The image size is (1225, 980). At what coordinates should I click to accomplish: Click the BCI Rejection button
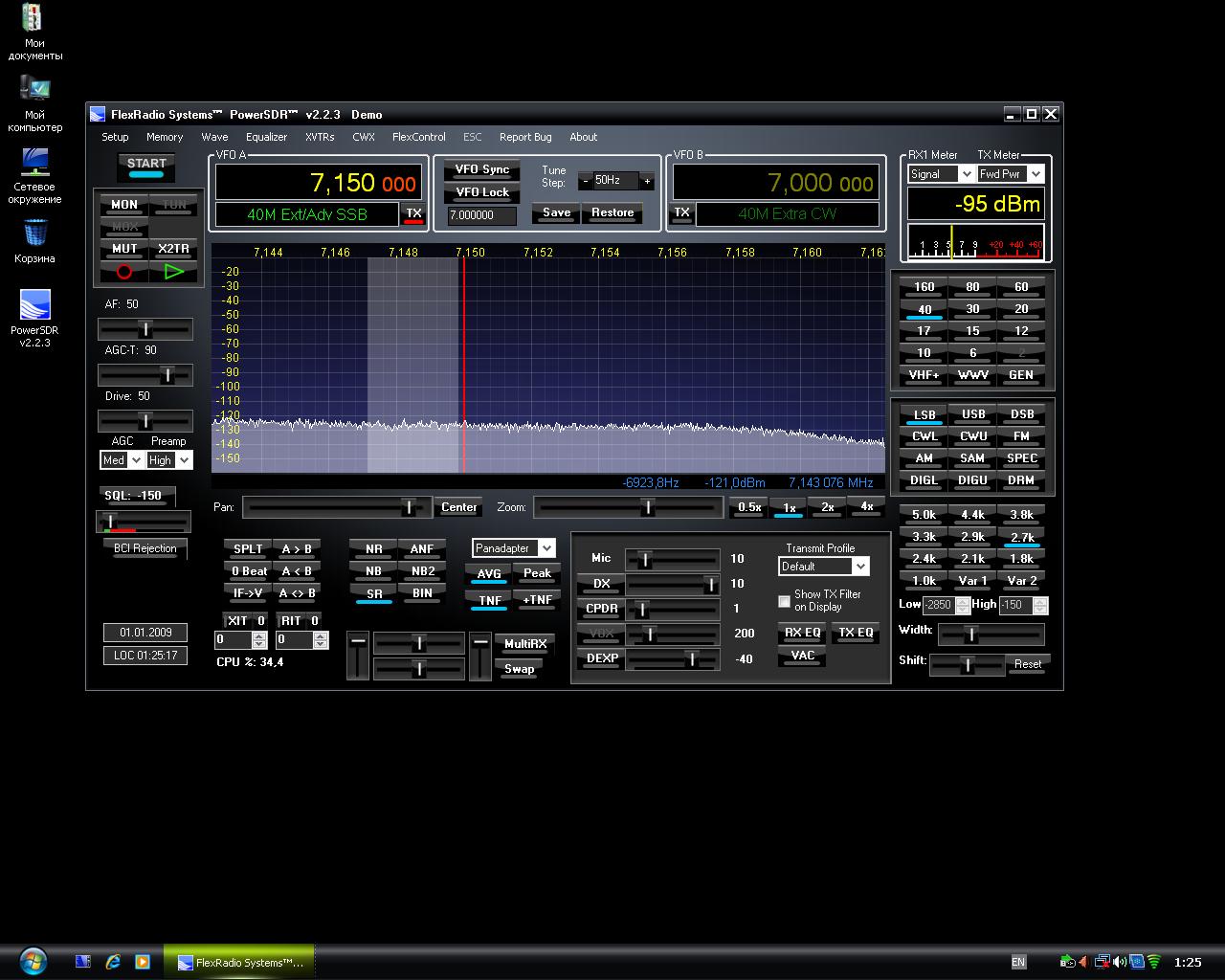coord(145,548)
